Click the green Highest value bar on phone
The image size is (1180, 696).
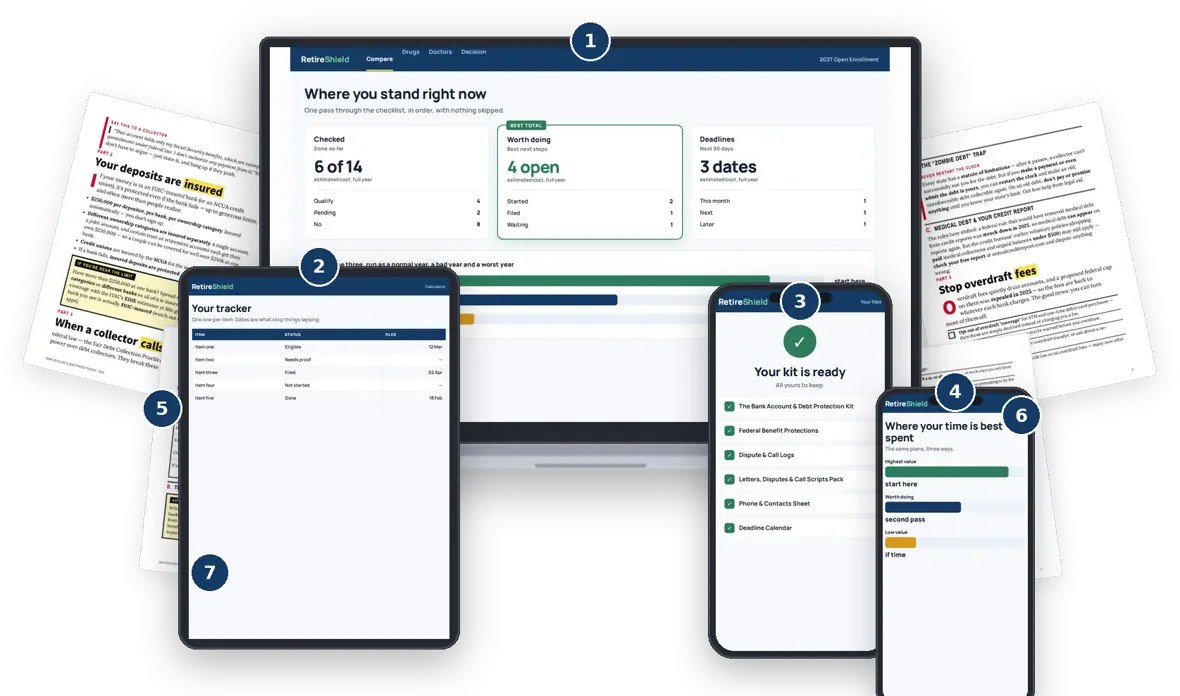(x=947, y=472)
